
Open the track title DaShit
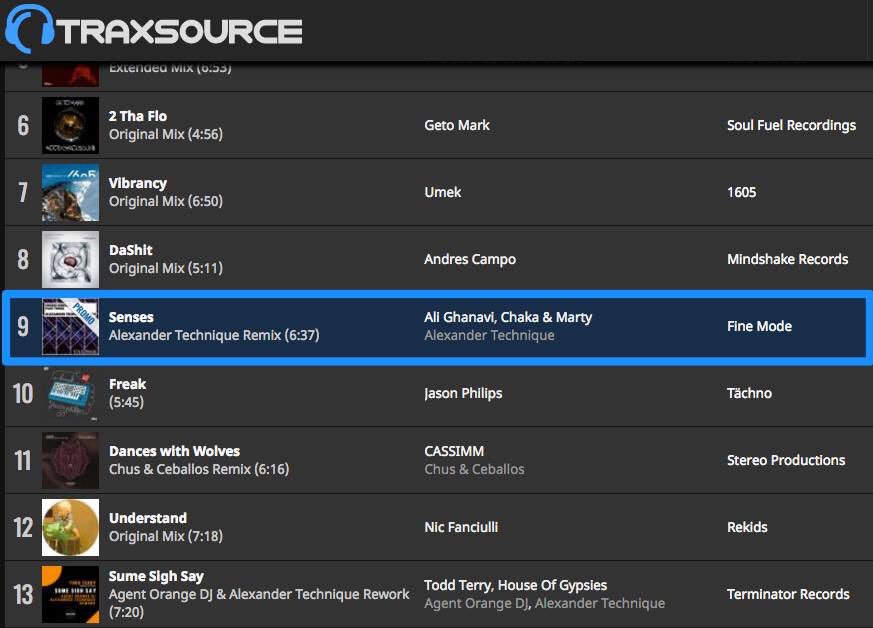130,250
